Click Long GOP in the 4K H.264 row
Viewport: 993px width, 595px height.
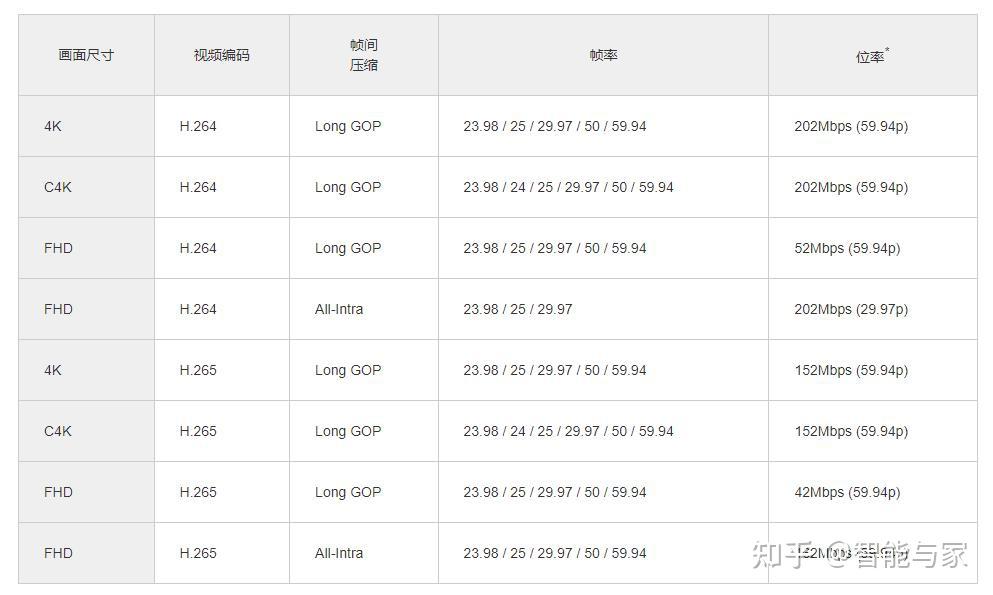click(x=348, y=126)
